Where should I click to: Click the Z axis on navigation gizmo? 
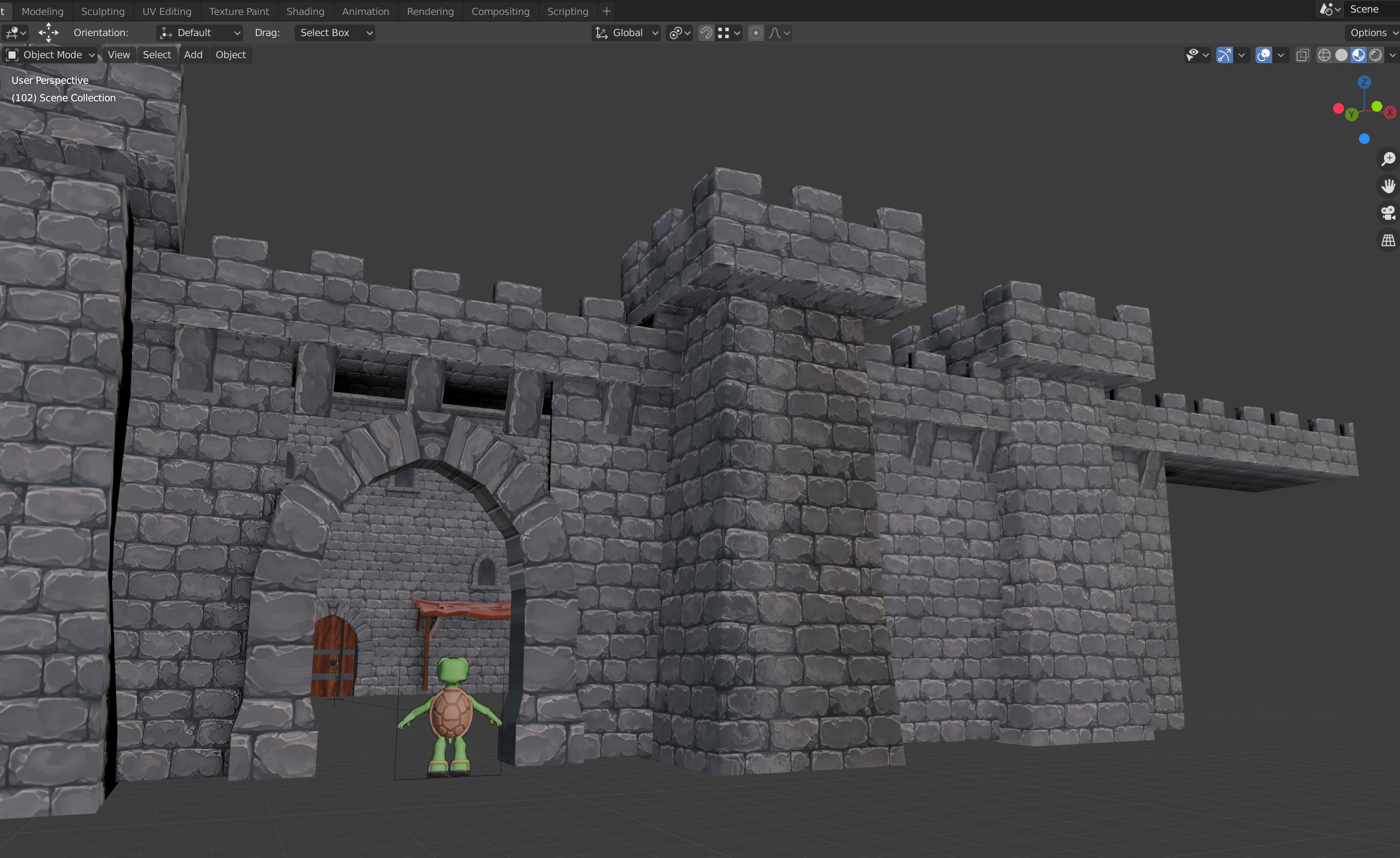(1364, 82)
